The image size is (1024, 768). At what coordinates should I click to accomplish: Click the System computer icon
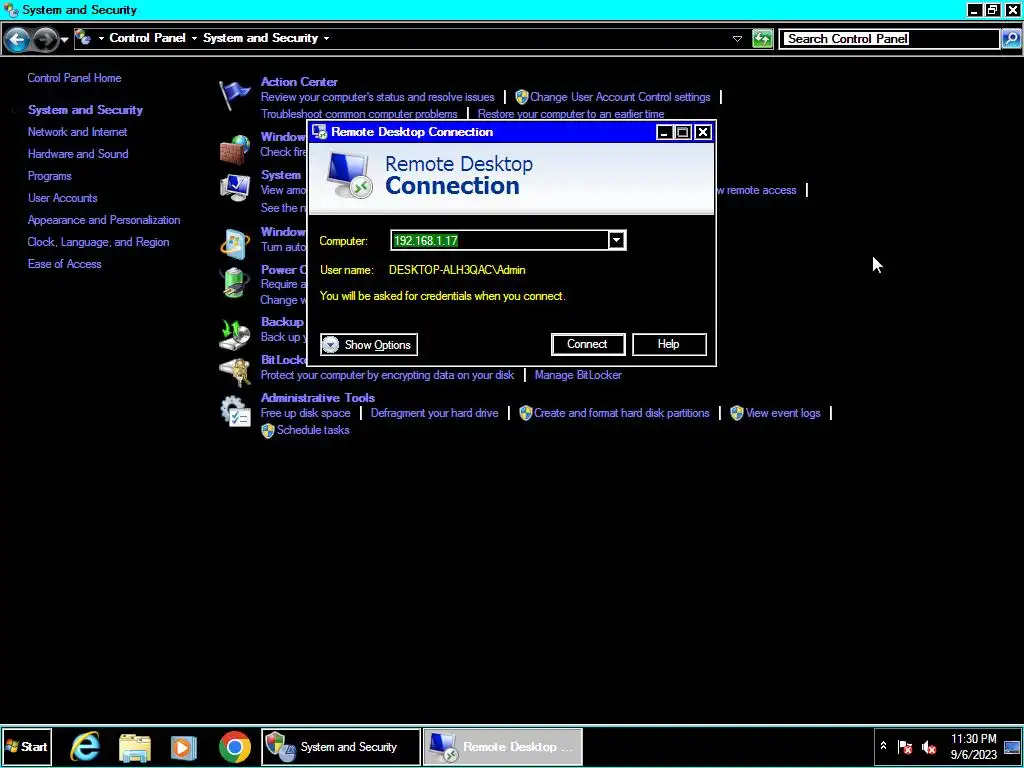tap(234, 188)
